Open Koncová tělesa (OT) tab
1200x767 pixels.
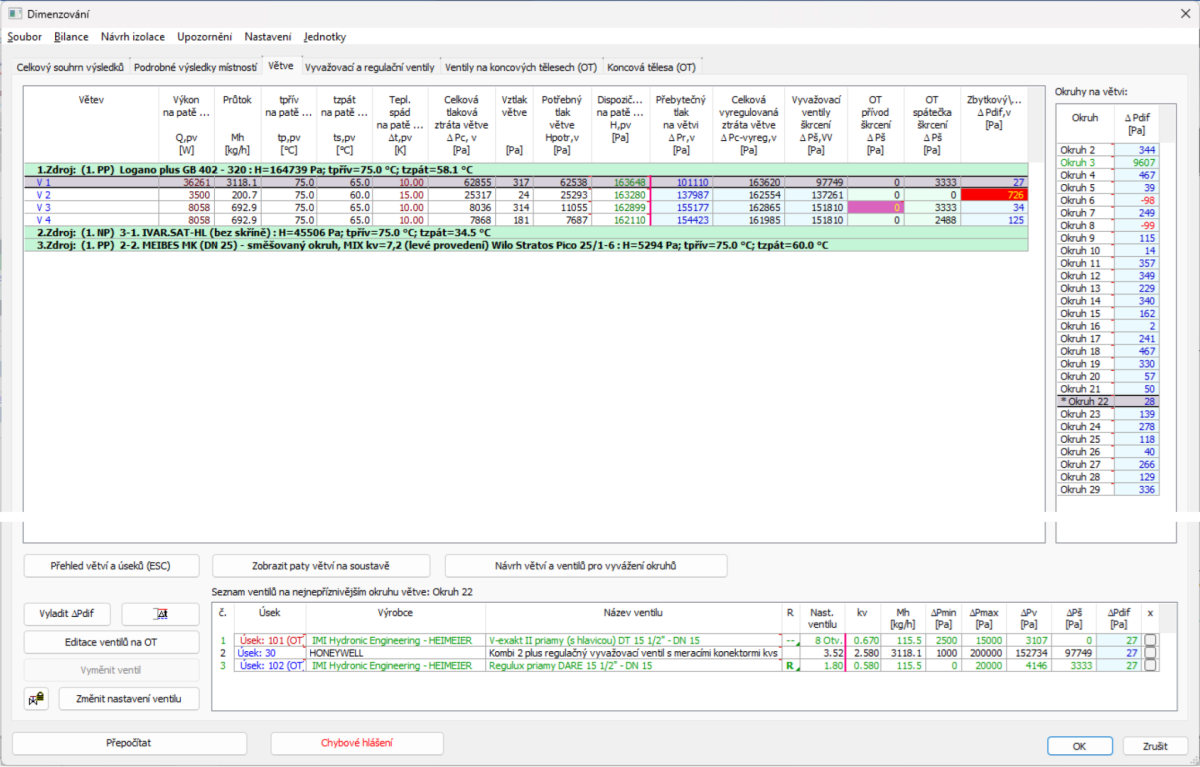coord(651,67)
